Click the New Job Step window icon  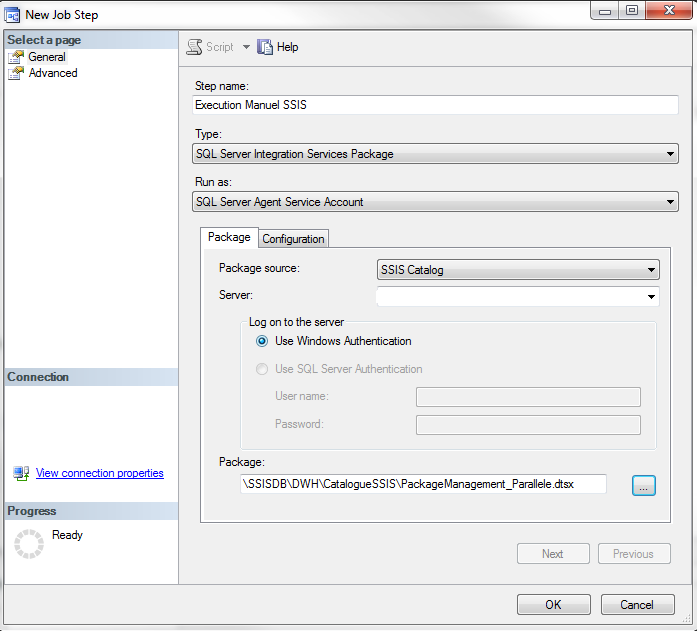point(12,15)
